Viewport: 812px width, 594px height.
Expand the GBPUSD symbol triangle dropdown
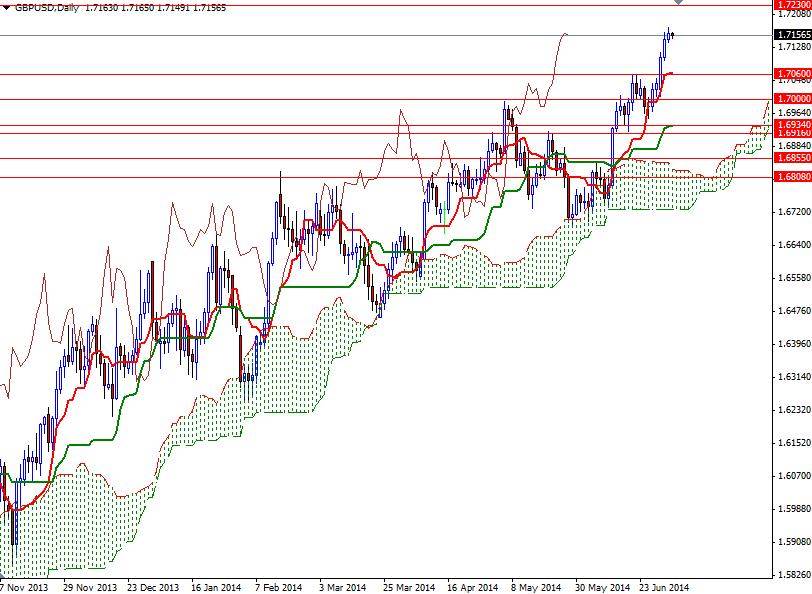pyautogui.click(x=8, y=6)
